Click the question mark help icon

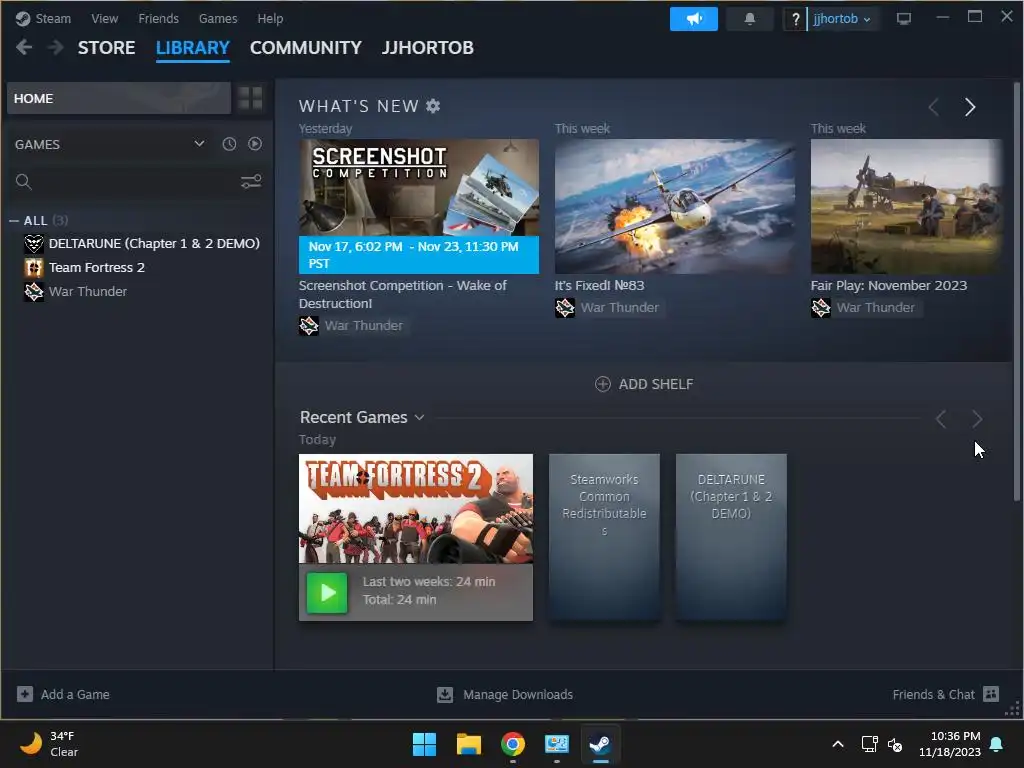tap(795, 20)
